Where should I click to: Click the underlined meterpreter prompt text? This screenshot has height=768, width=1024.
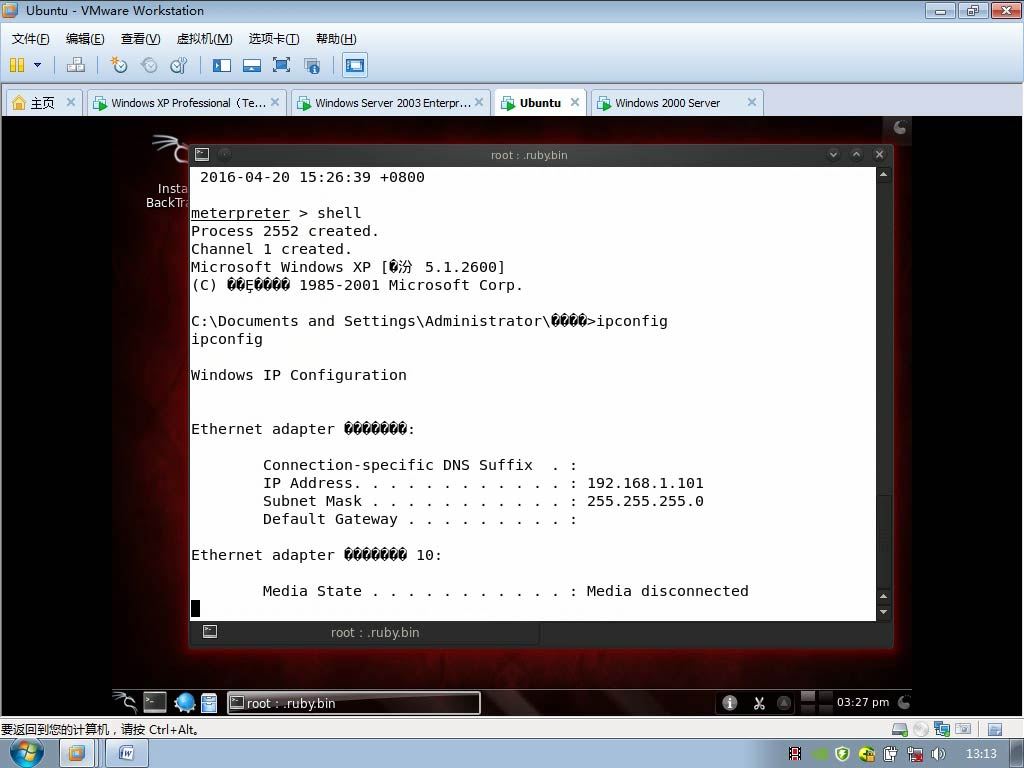(240, 213)
